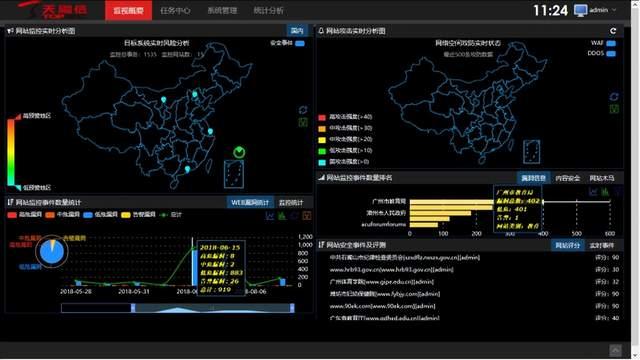Open the 任务中心 navigation tab
The image size is (640, 360).
175,11
